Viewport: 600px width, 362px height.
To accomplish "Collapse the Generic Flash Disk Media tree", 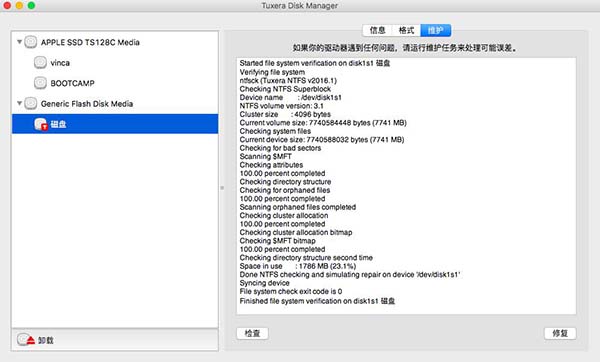I will 19,103.
